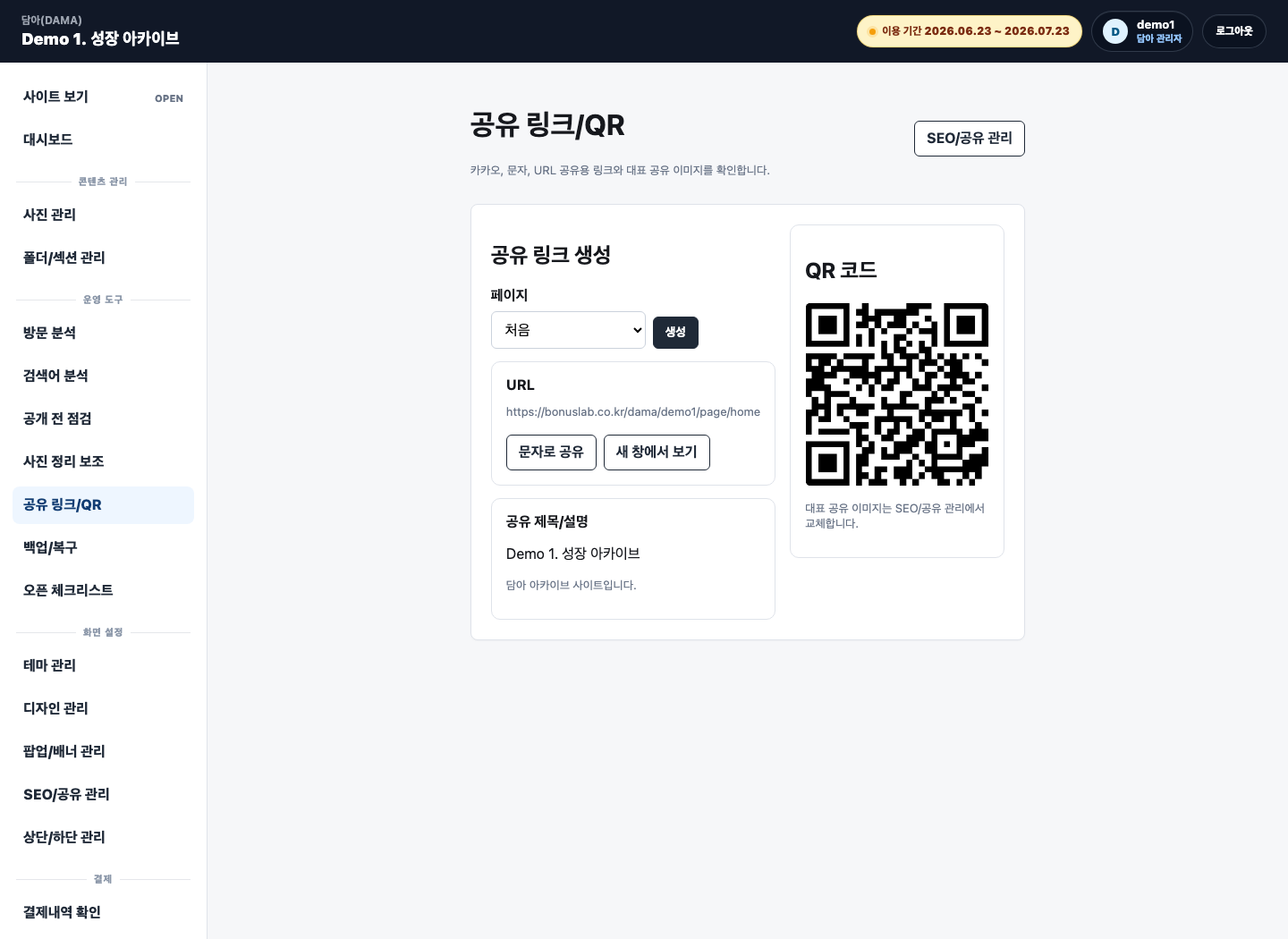Open 사이트 보기 in the sidebar
The height and width of the screenshot is (939, 1288).
click(103, 97)
